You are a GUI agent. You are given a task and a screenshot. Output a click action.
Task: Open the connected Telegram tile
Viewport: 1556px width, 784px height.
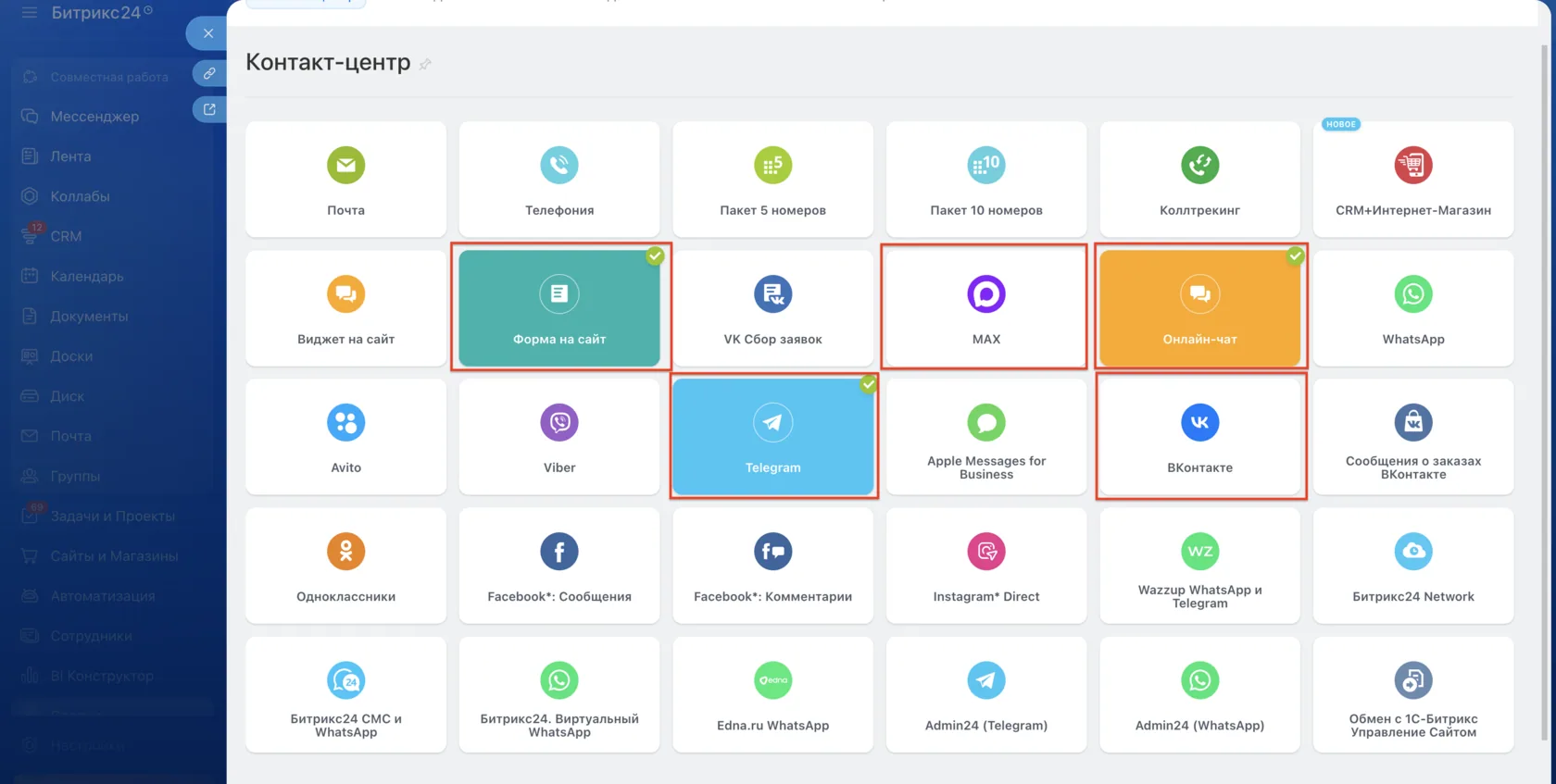[772, 436]
